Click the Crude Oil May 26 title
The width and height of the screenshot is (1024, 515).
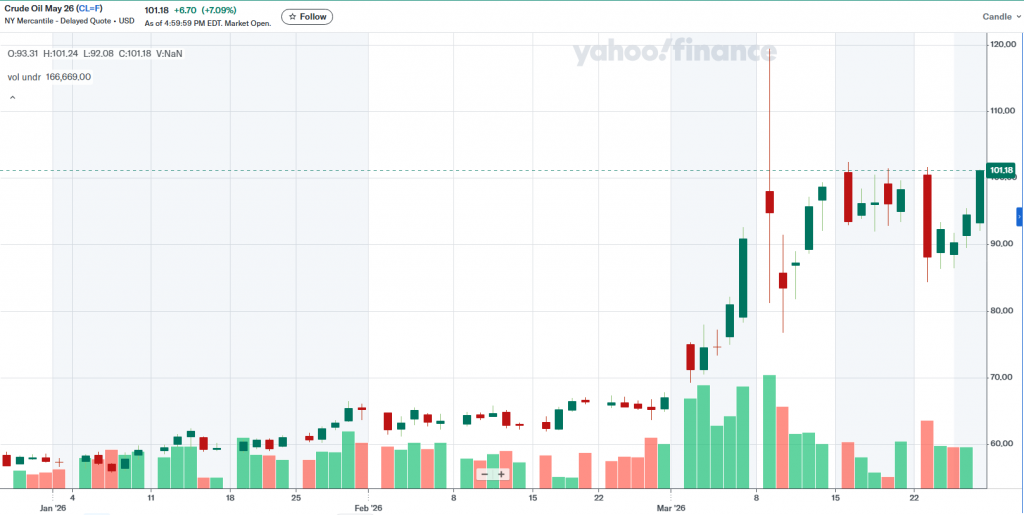pyautogui.click(x=38, y=9)
